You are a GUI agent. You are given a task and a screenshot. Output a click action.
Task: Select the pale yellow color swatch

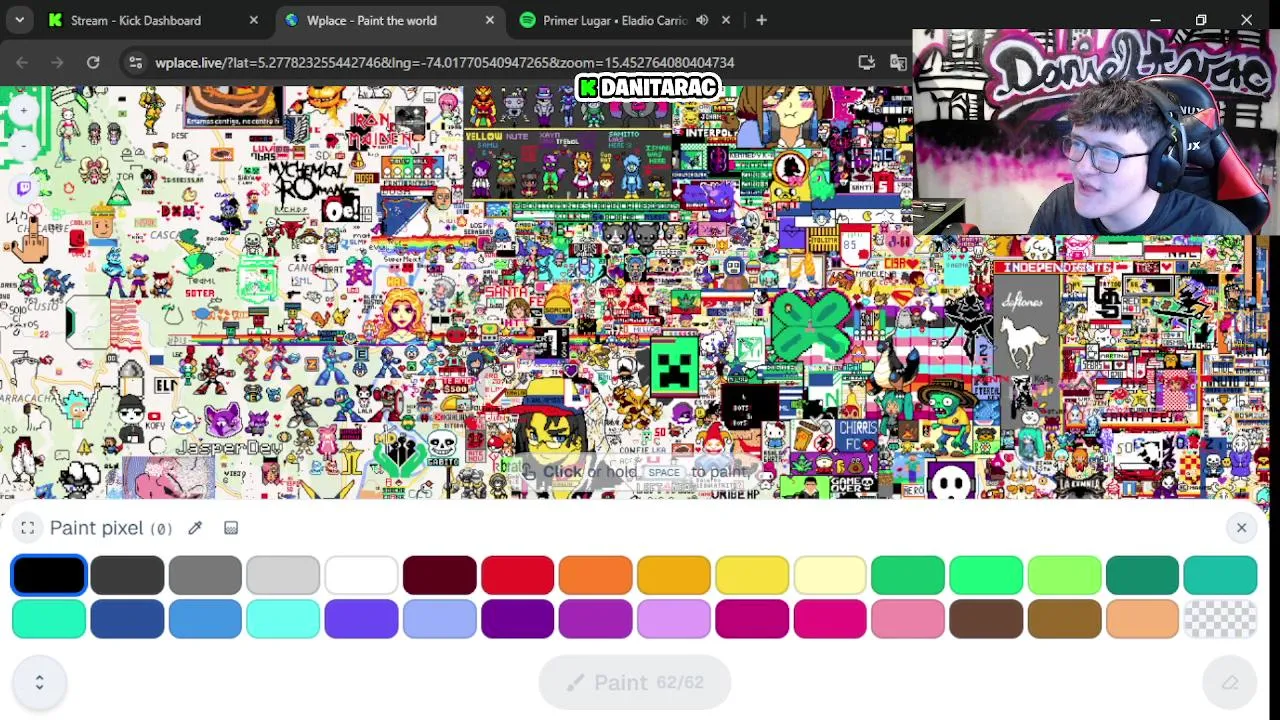coord(829,575)
